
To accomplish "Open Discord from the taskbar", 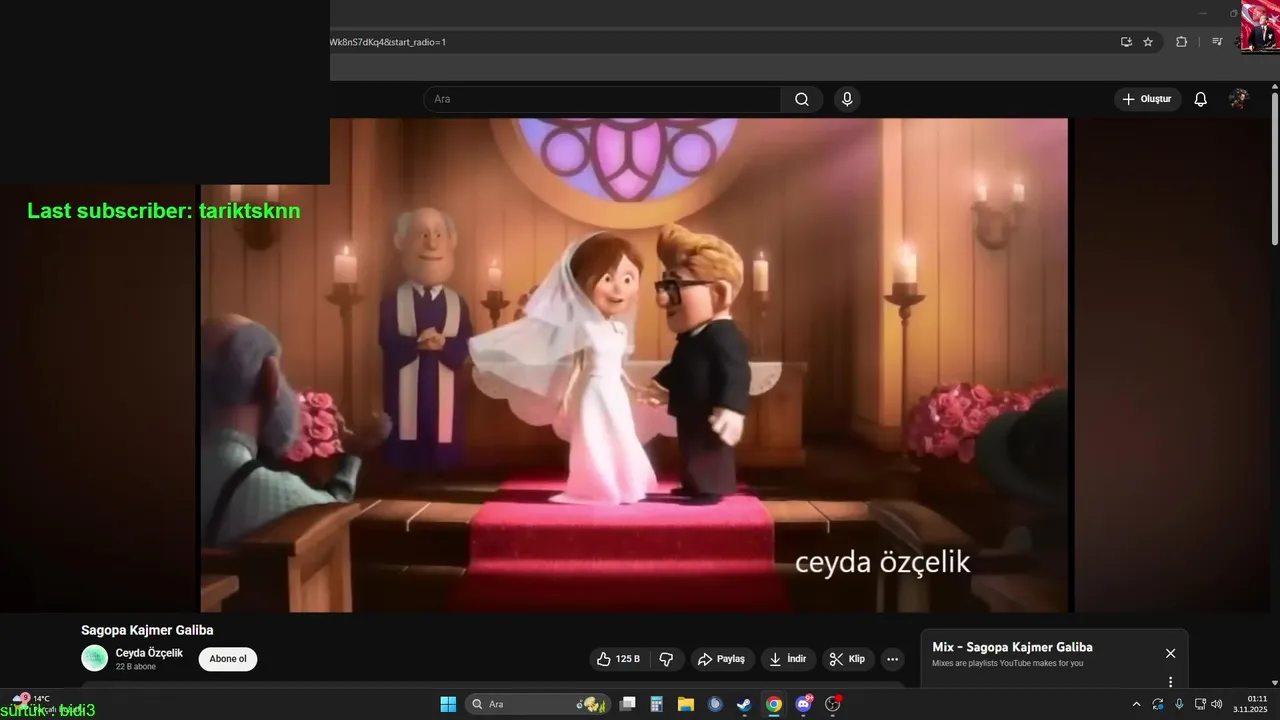I will click(803, 704).
